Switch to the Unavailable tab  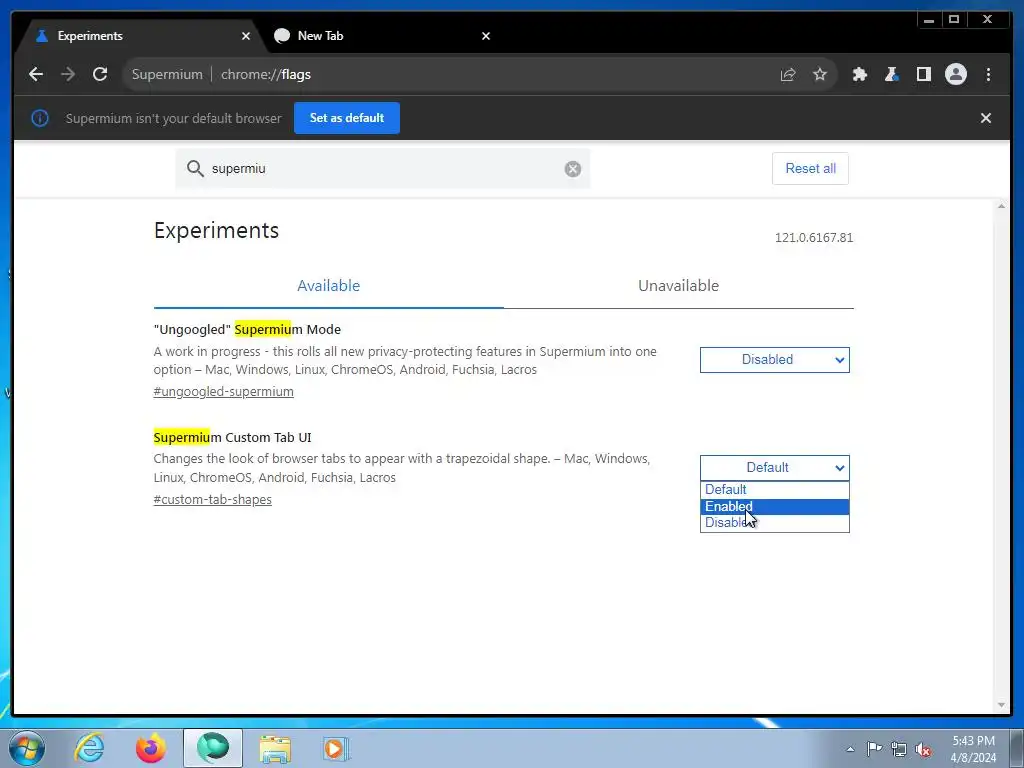point(679,286)
